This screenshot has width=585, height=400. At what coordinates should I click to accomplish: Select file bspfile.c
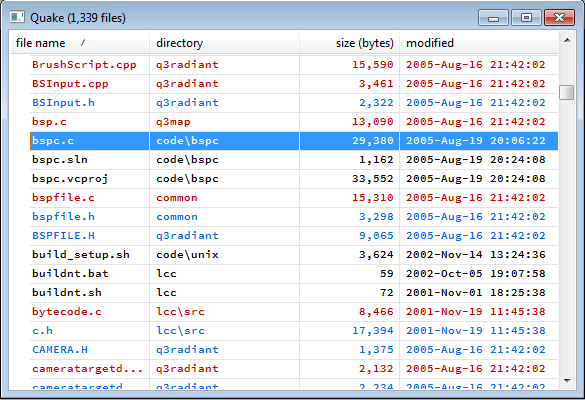63,198
